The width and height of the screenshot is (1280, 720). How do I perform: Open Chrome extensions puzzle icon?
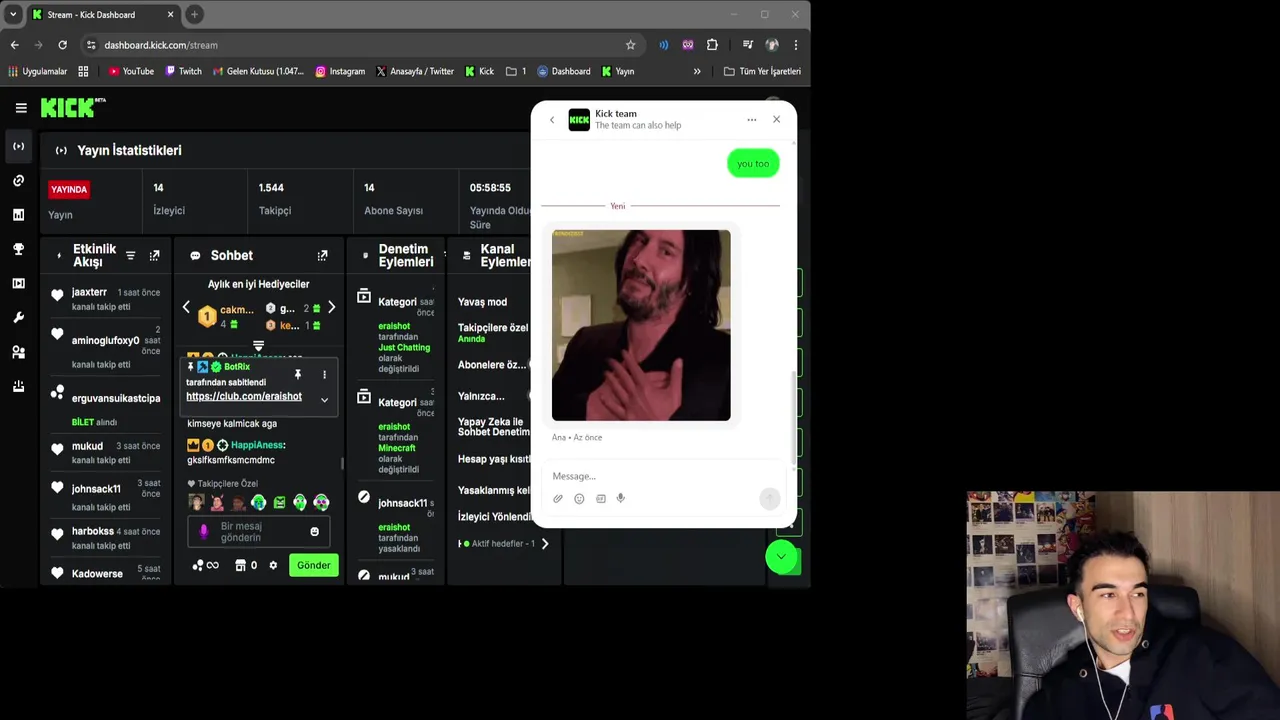pos(712,45)
